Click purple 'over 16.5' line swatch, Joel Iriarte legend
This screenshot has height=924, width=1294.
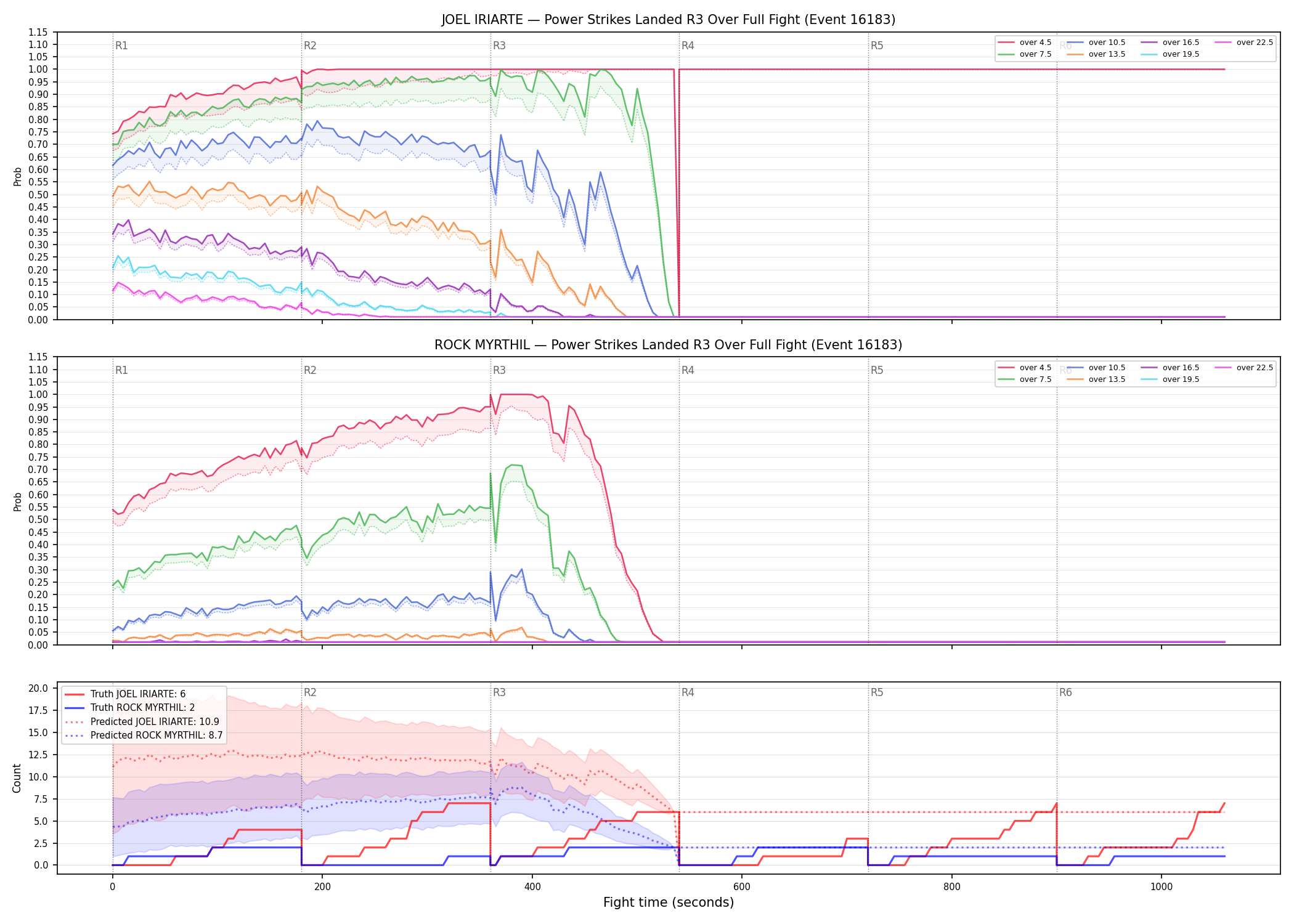(1149, 43)
